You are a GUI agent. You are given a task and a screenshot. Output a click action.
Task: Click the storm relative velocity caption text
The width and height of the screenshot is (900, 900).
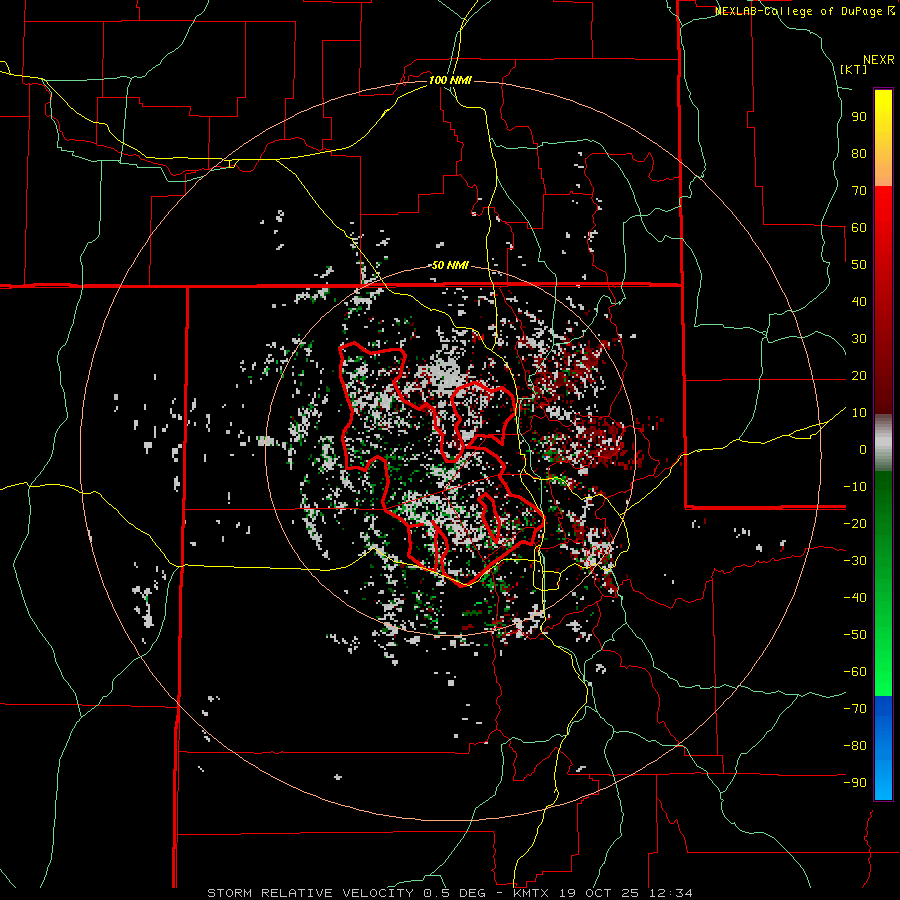(x=450, y=893)
